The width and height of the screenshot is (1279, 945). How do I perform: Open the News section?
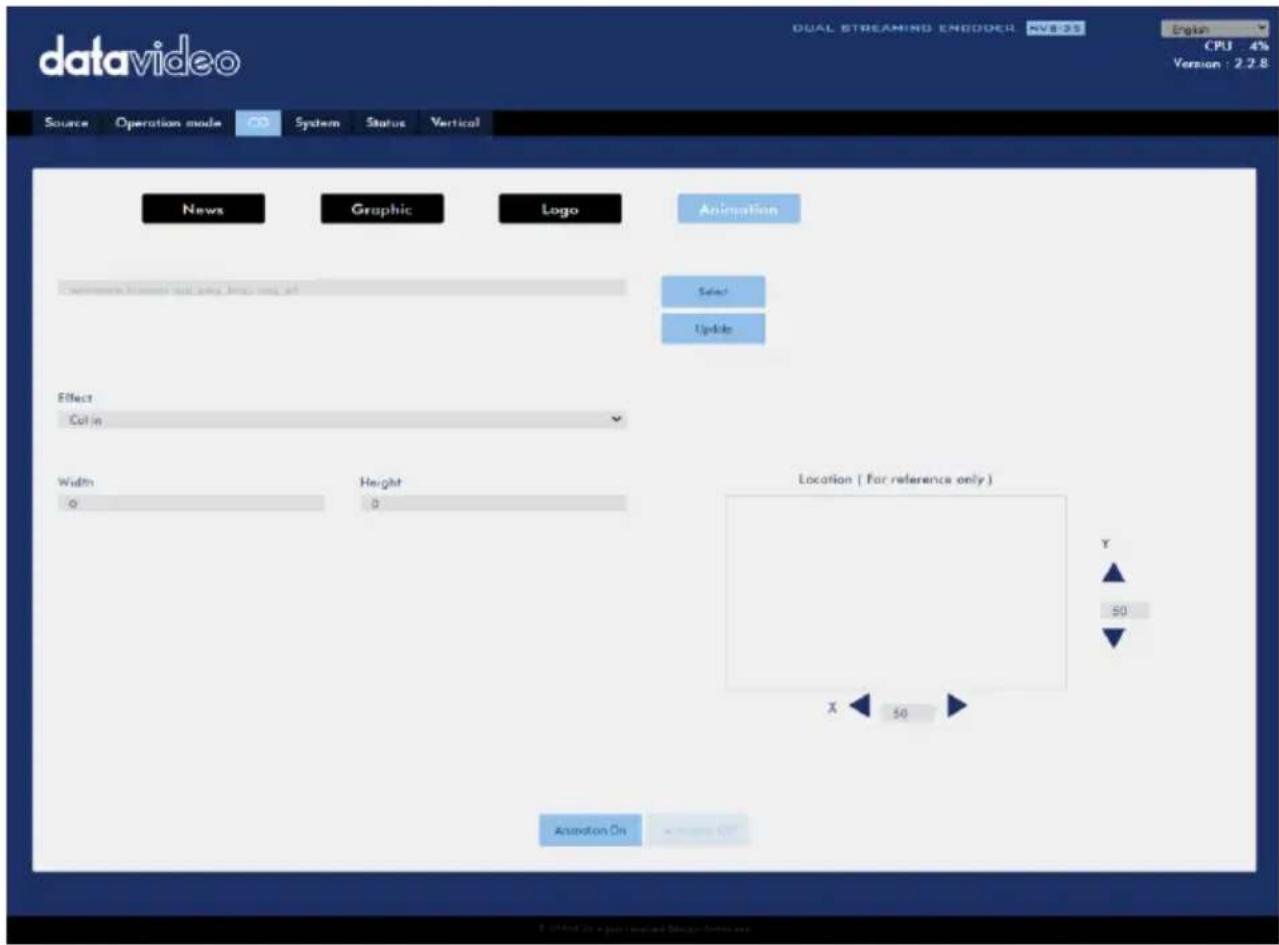[x=203, y=209]
